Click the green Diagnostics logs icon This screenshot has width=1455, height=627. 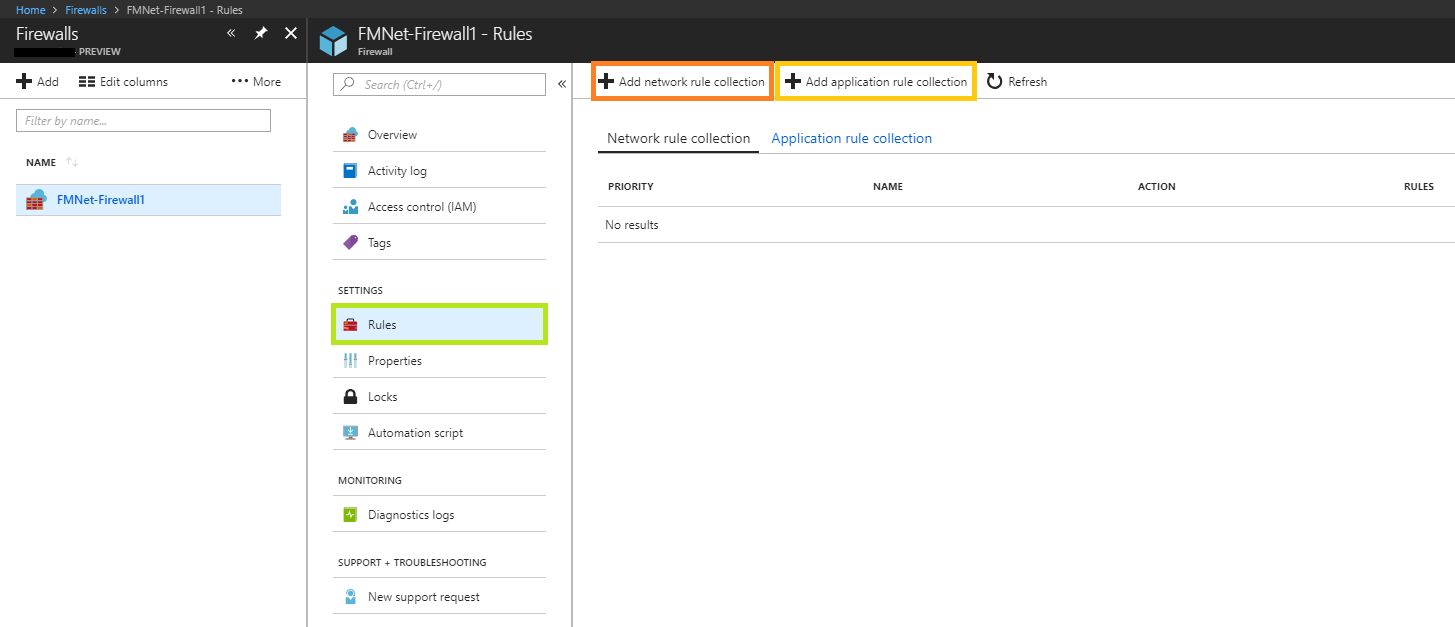(350, 515)
